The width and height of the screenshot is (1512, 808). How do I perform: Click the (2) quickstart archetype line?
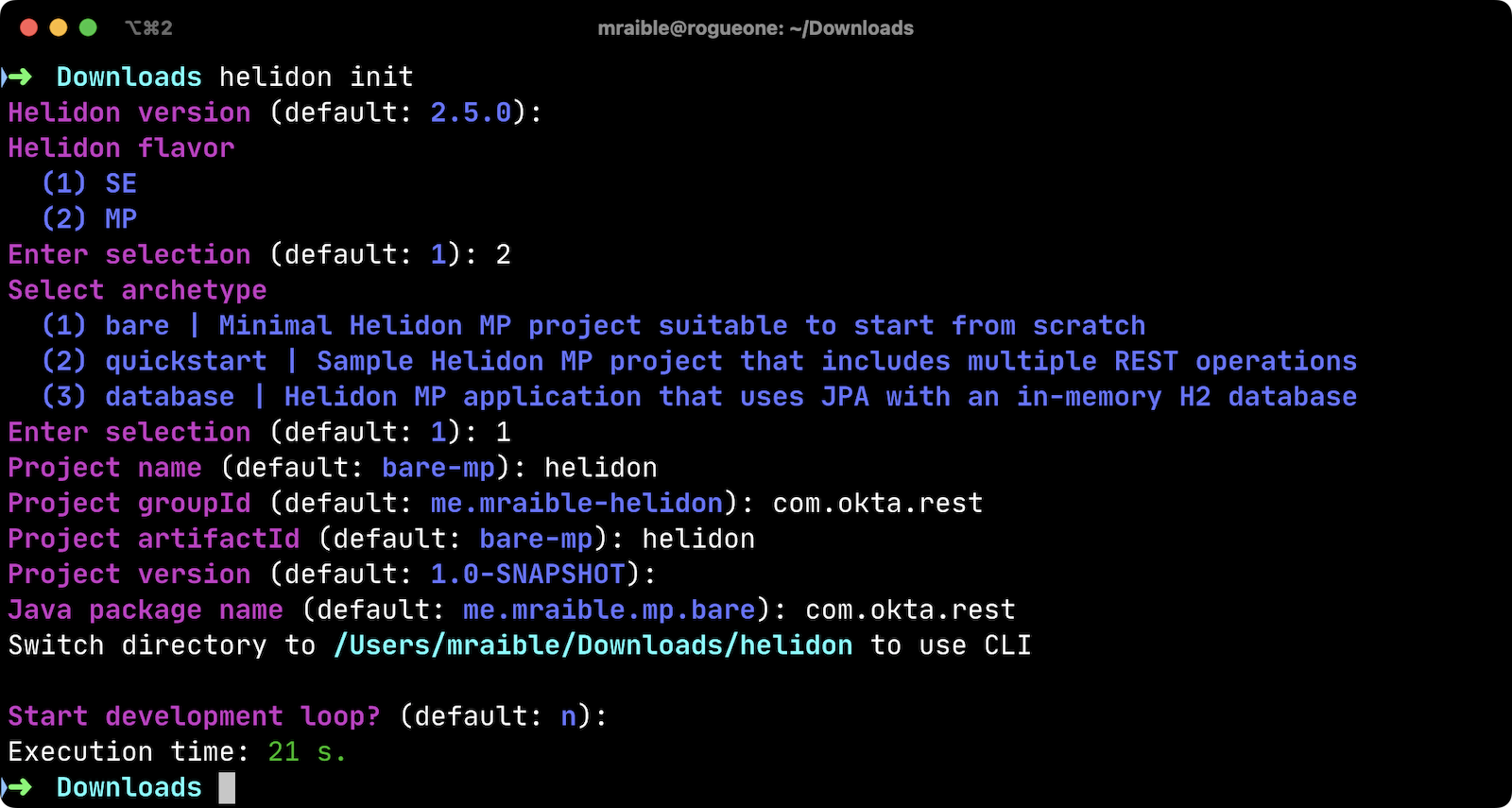tap(698, 361)
